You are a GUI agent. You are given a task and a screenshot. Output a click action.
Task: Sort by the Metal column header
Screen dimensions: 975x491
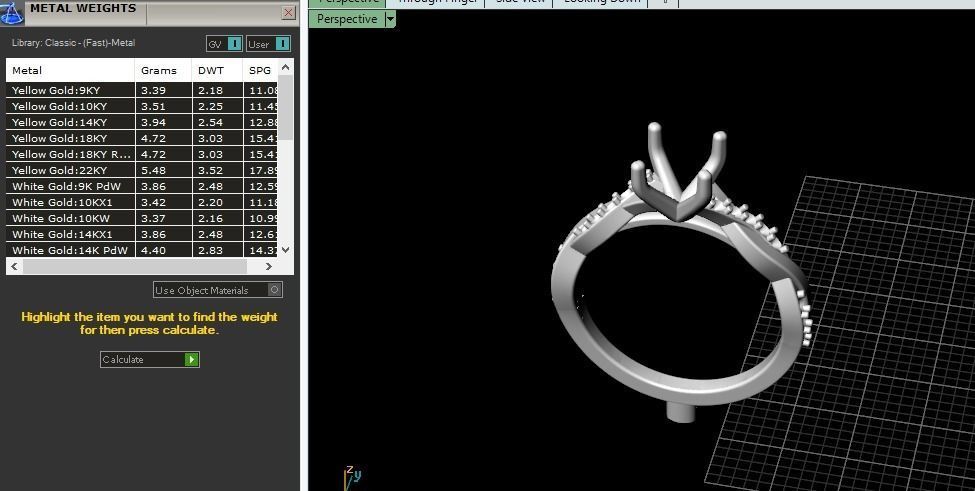tap(70, 70)
